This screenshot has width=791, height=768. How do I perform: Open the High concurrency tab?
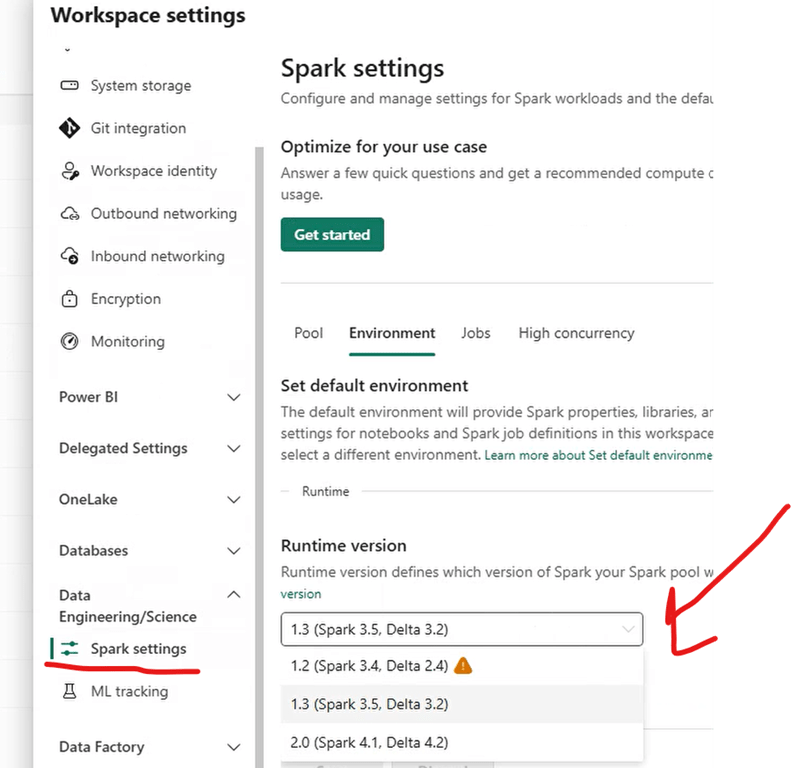click(x=576, y=333)
